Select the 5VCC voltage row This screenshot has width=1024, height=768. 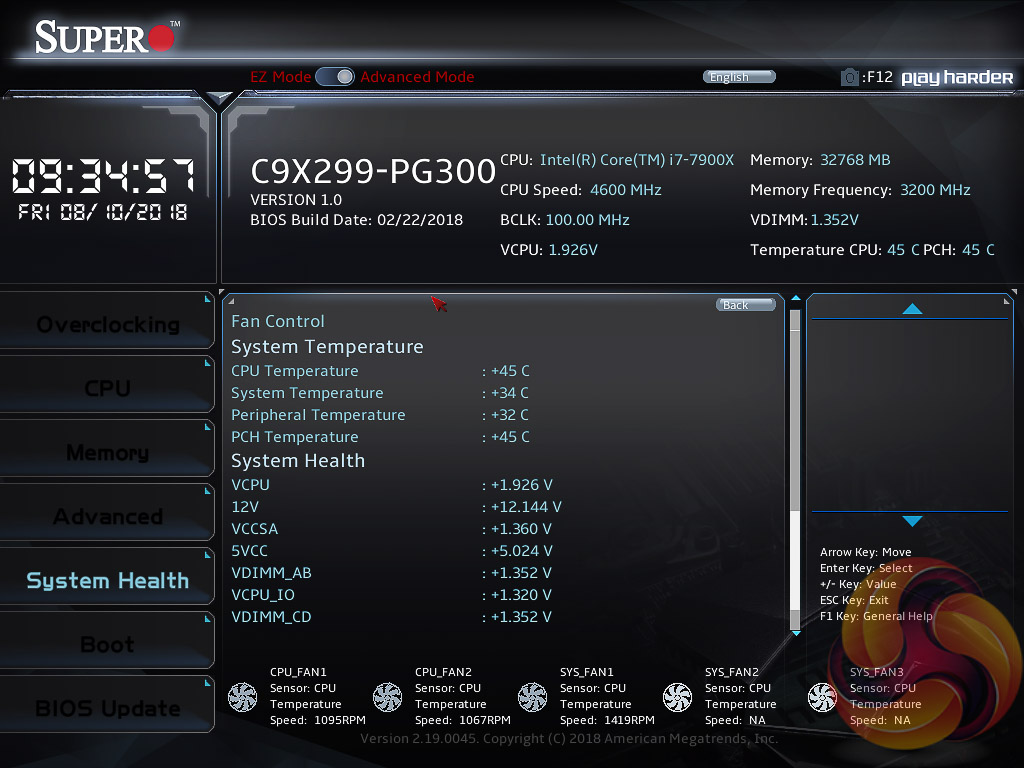point(392,551)
